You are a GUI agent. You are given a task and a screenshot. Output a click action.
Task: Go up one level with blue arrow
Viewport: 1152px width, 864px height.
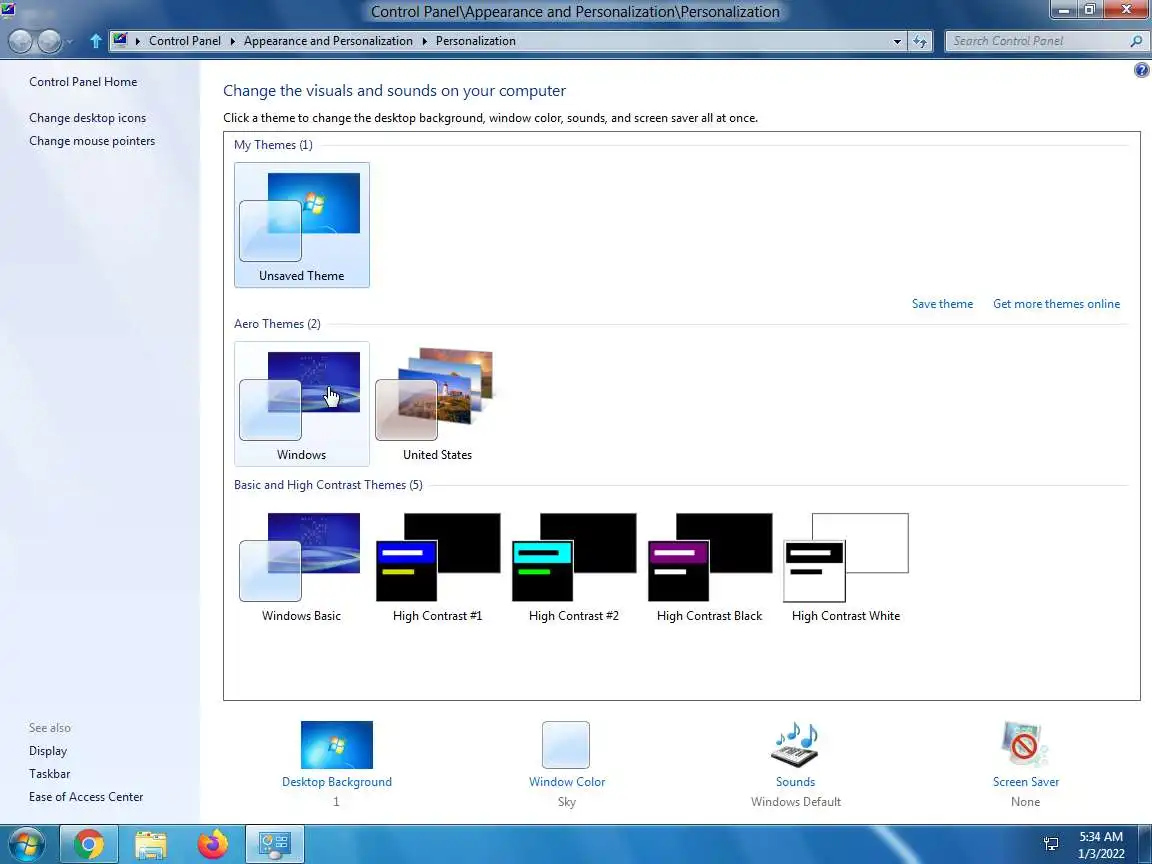click(x=96, y=41)
